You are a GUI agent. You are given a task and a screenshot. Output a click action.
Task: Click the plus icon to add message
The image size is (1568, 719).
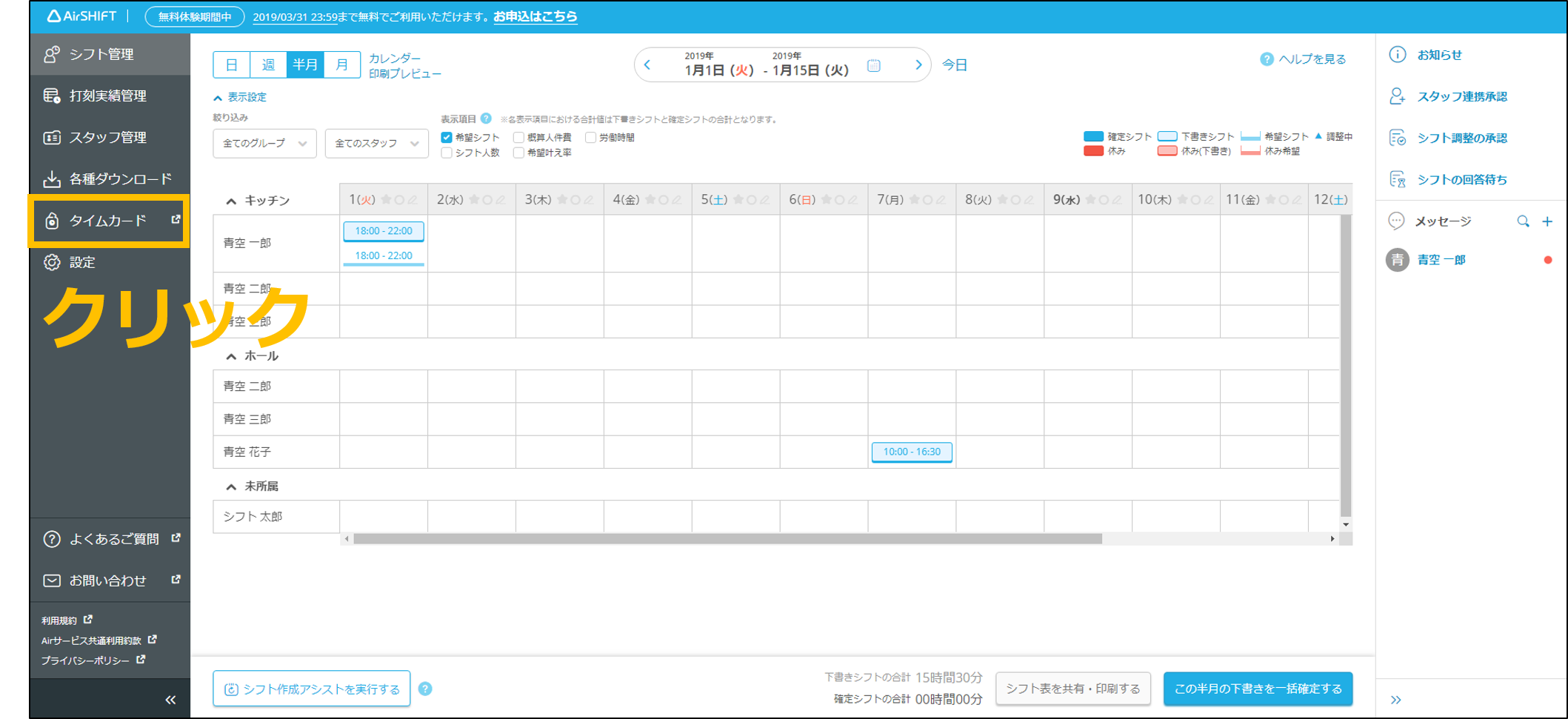click(1547, 221)
